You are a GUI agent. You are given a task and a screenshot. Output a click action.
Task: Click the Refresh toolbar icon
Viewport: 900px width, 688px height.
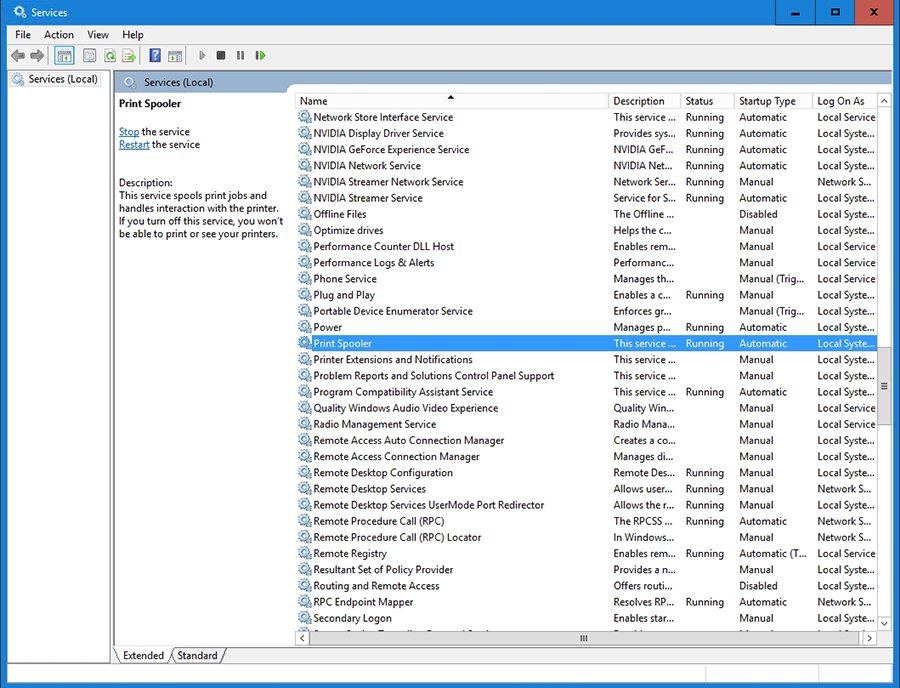[x=110, y=56]
